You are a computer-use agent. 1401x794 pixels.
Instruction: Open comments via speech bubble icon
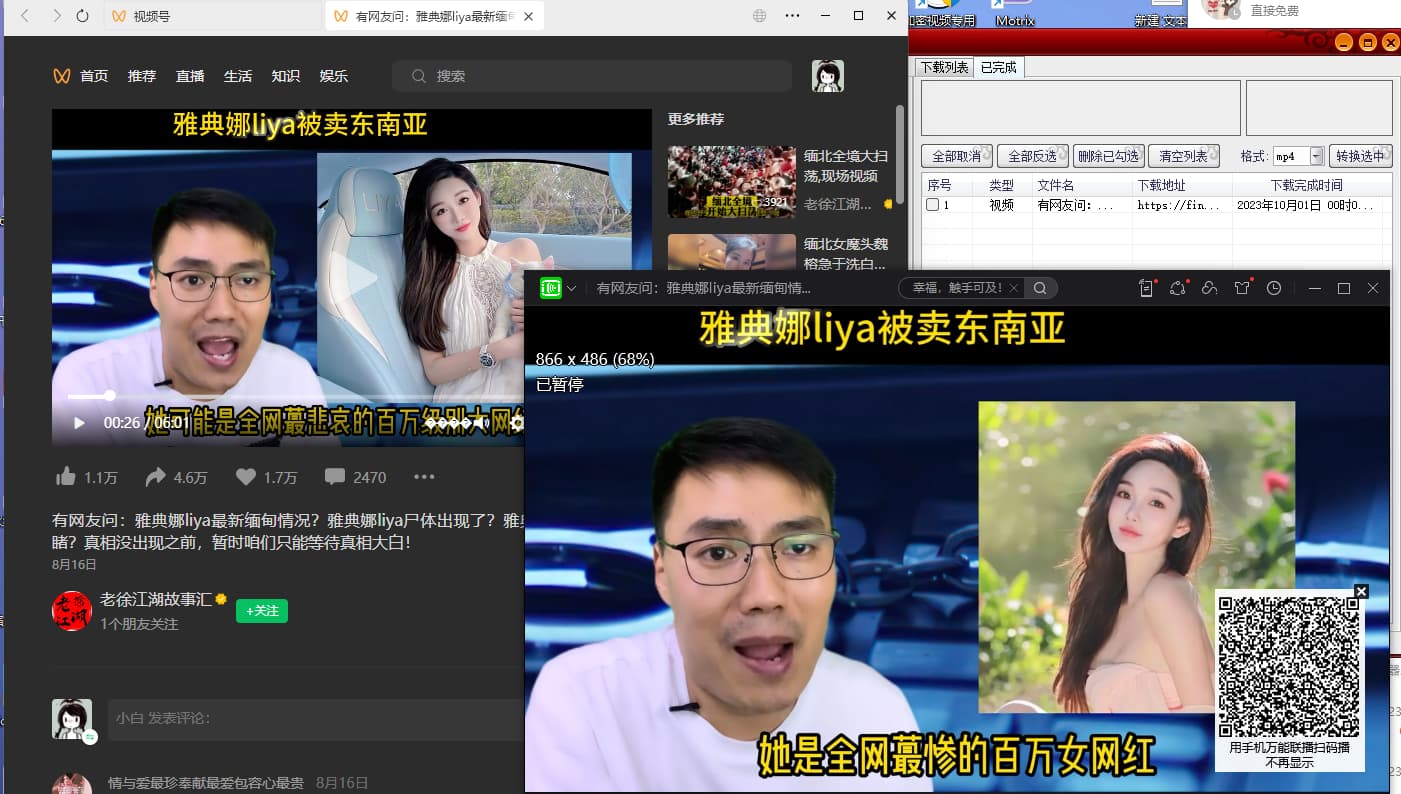coord(335,477)
